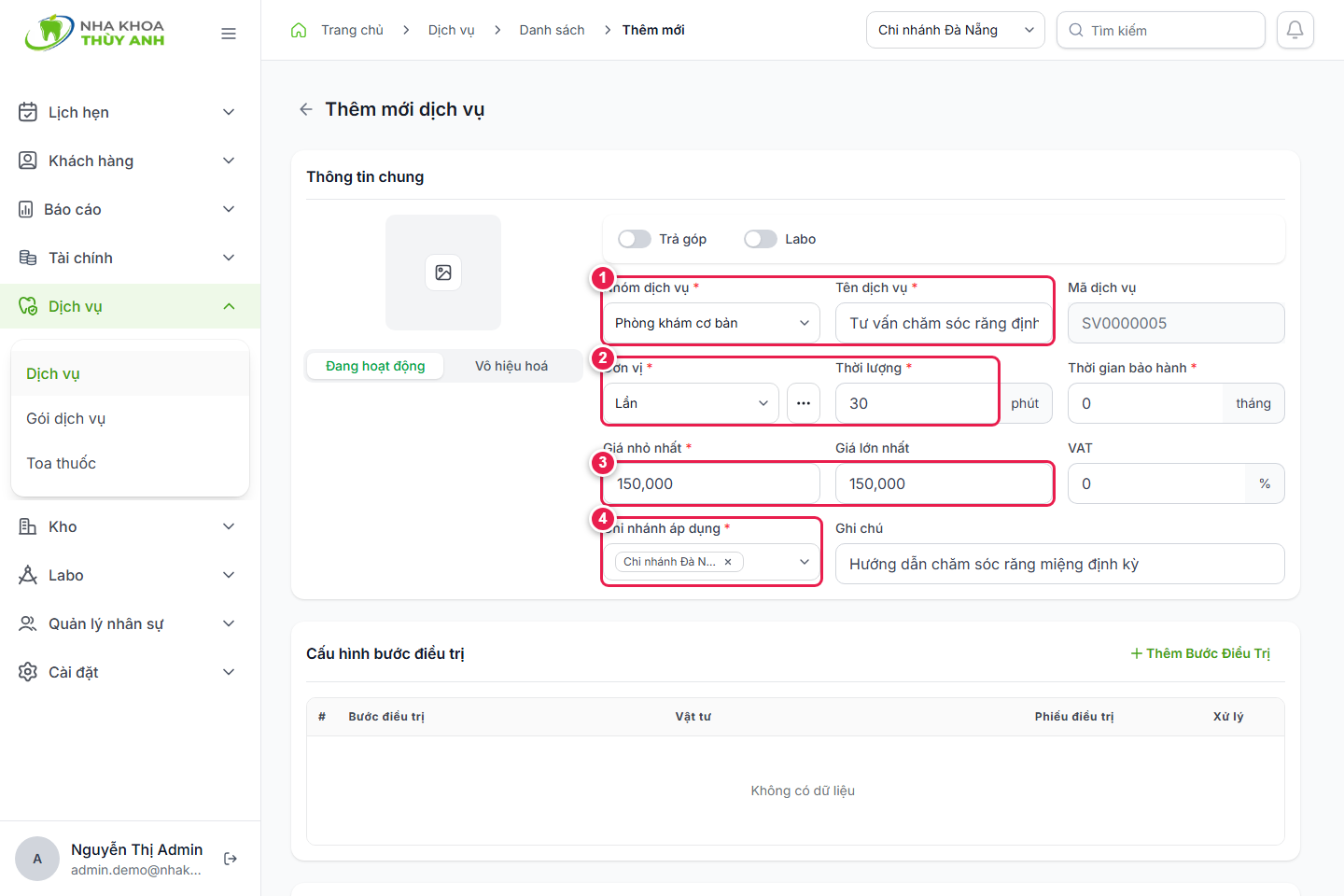Click the Thời gian bảo hành field

click(1176, 403)
